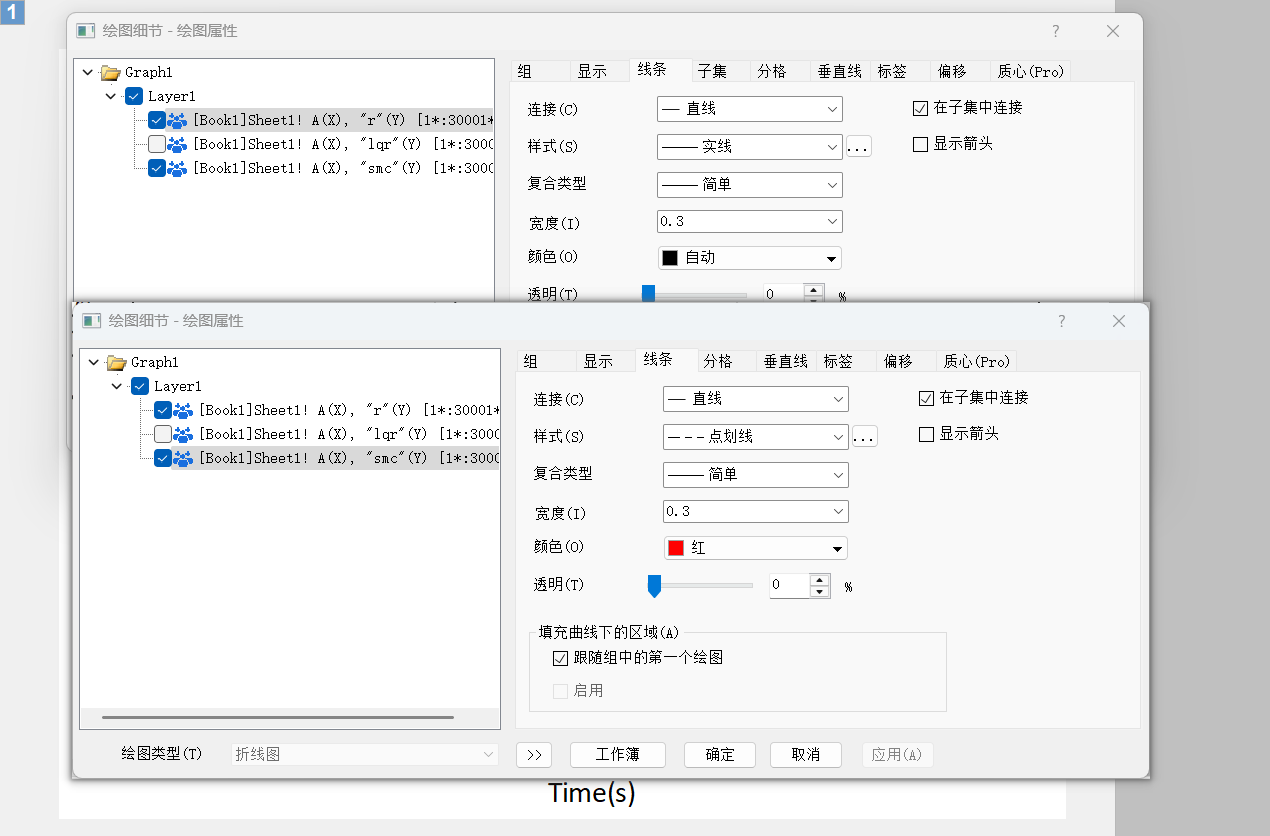This screenshot has width=1270, height=836.
Task: Open the 红 color dropdown
Action: pyautogui.click(x=755, y=548)
